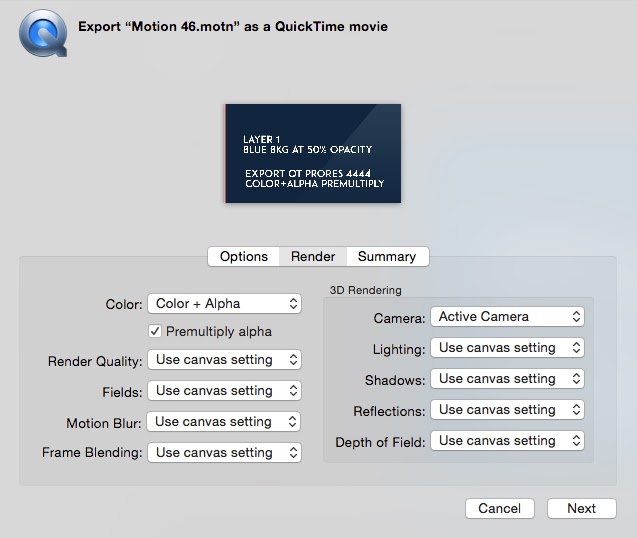This screenshot has width=637, height=538.
Task: Click the Frame Blending: label
Action: tap(92, 452)
